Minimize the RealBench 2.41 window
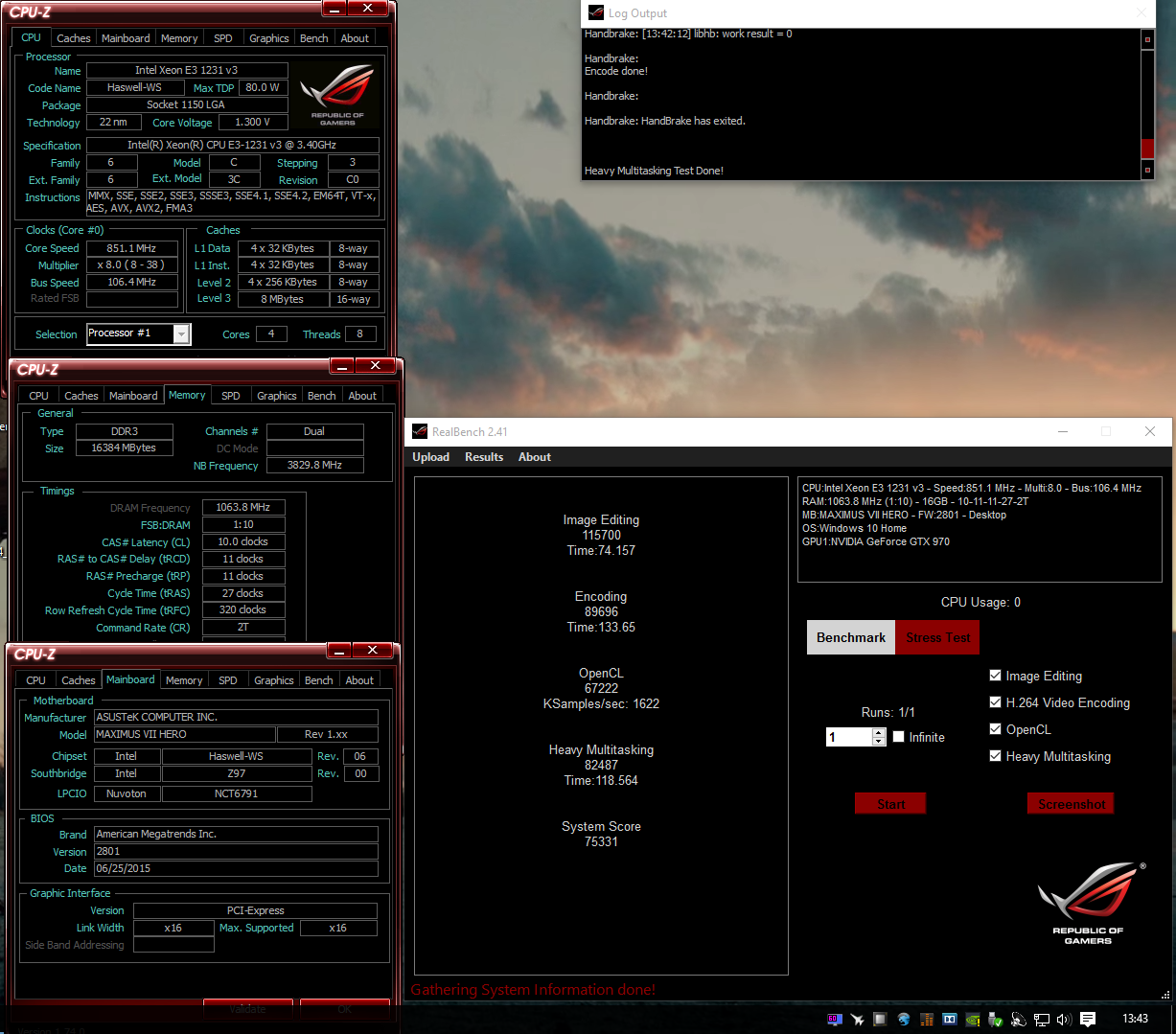Image resolution: width=1176 pixels, height=1034 pixels. [1064, 431]
